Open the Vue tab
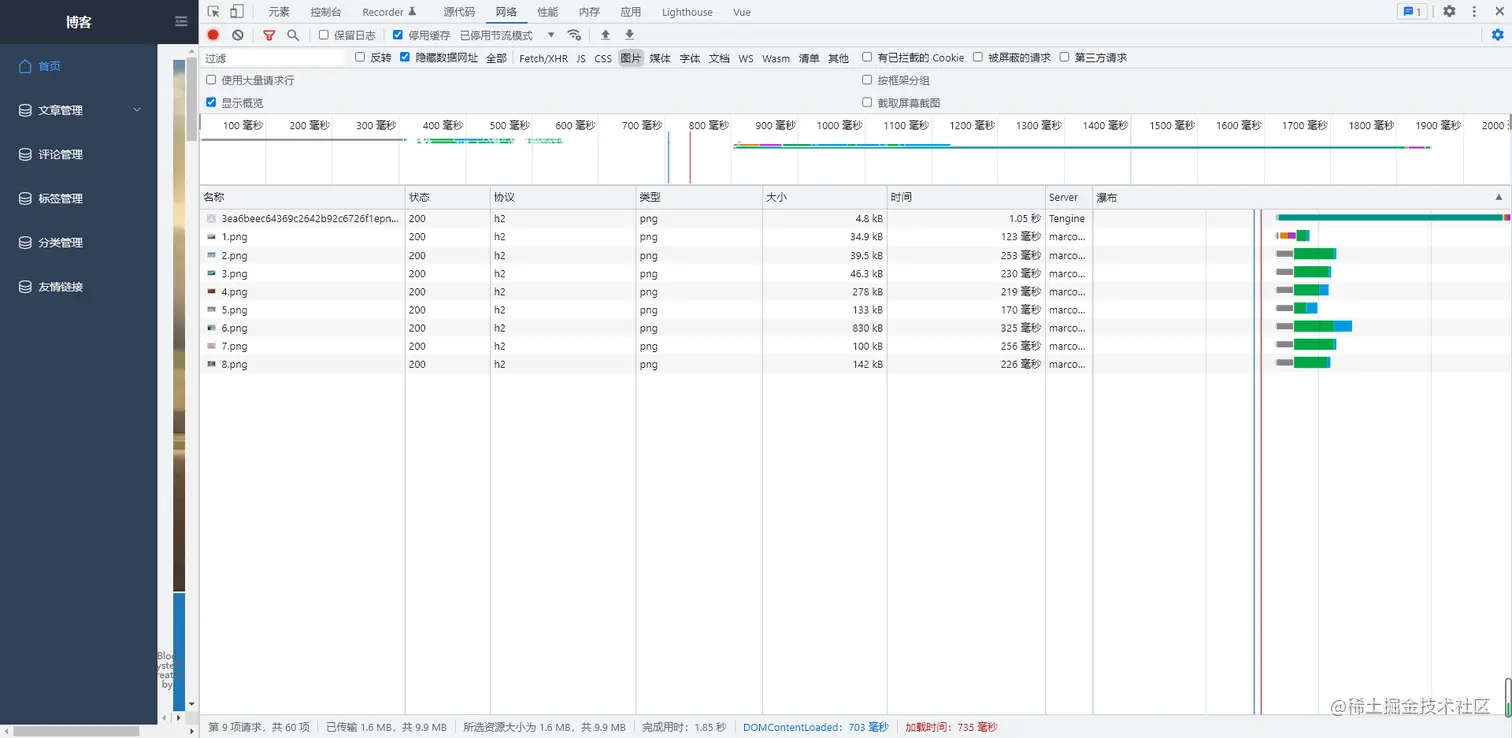1512x738 pixels. point(742,12)
